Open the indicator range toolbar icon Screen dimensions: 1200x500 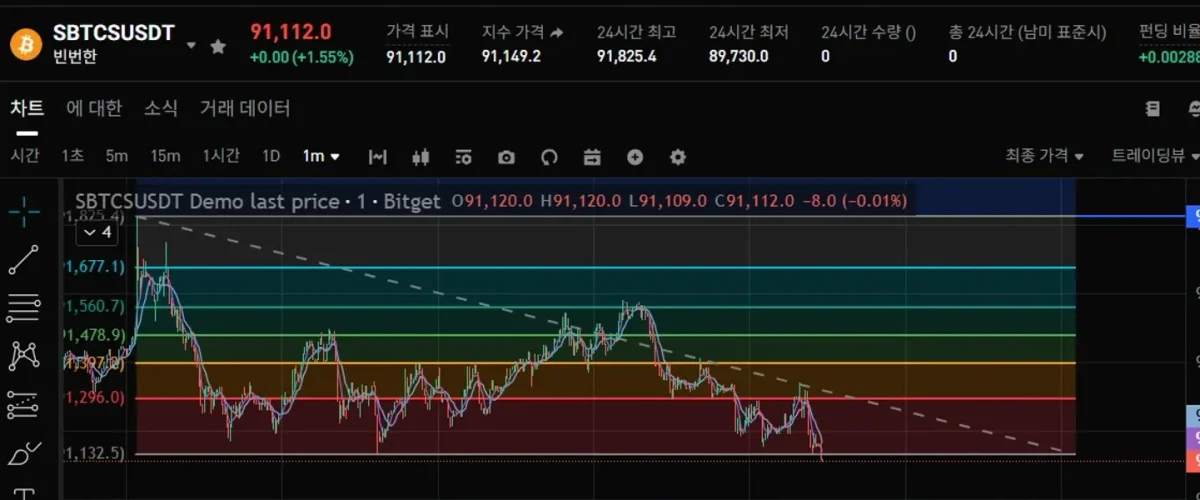tap(377, 157)
